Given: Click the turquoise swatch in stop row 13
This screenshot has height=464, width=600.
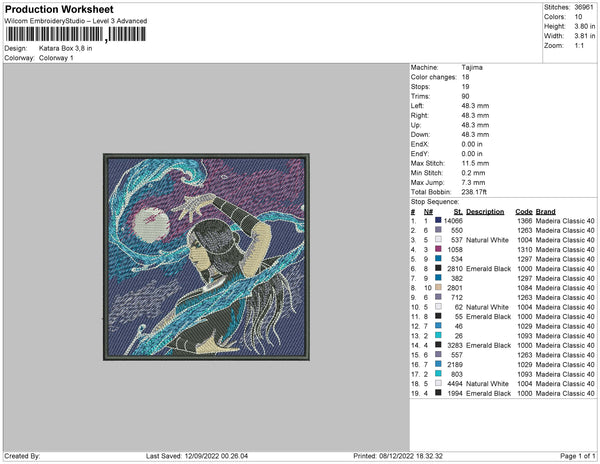Looking at the screenshot, I should pos(438,335).
